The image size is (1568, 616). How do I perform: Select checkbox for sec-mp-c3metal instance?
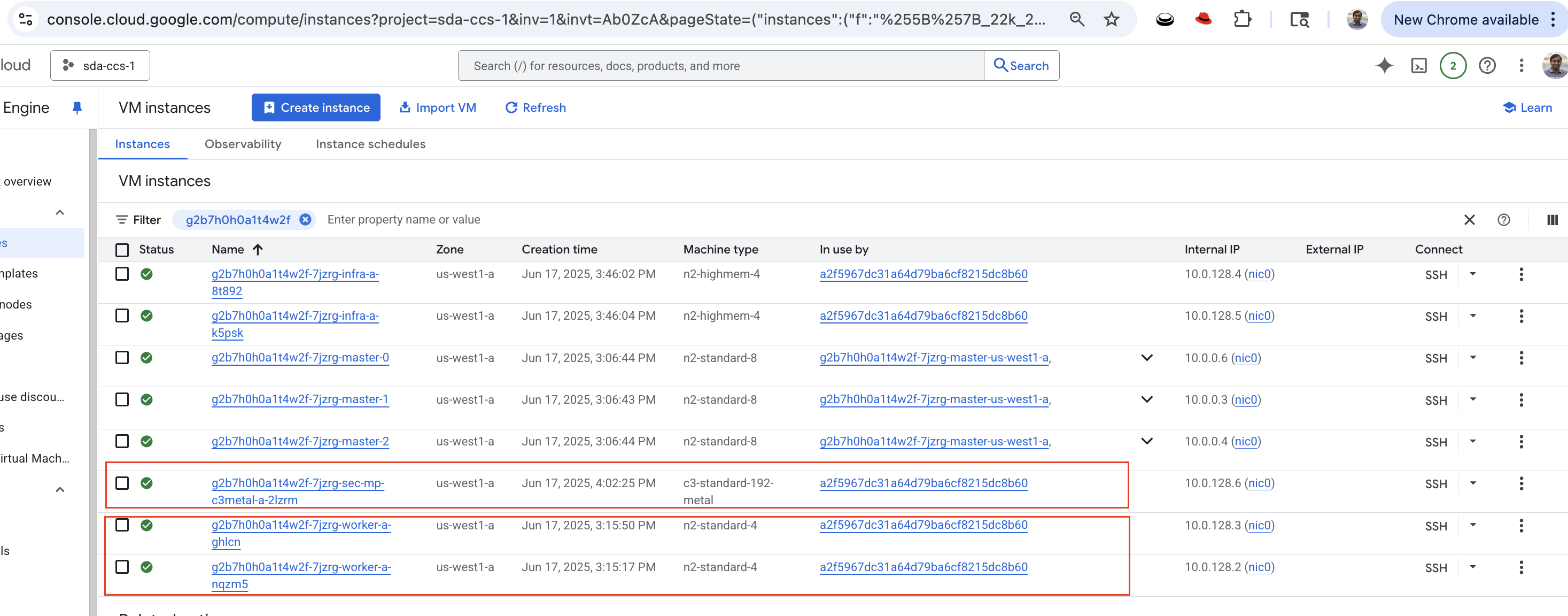coord(122,483)
